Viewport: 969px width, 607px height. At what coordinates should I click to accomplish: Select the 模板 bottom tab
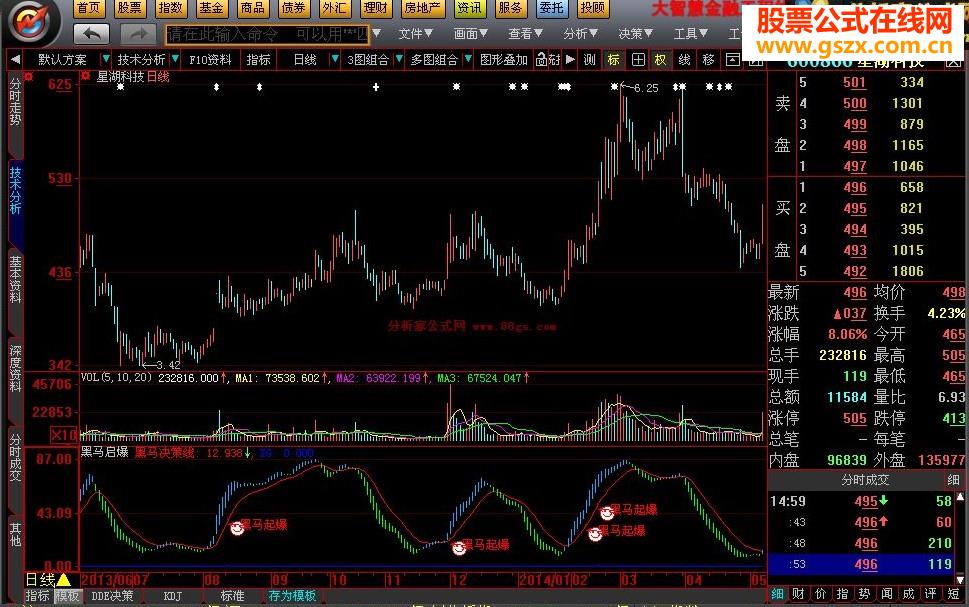pos(67,596)
